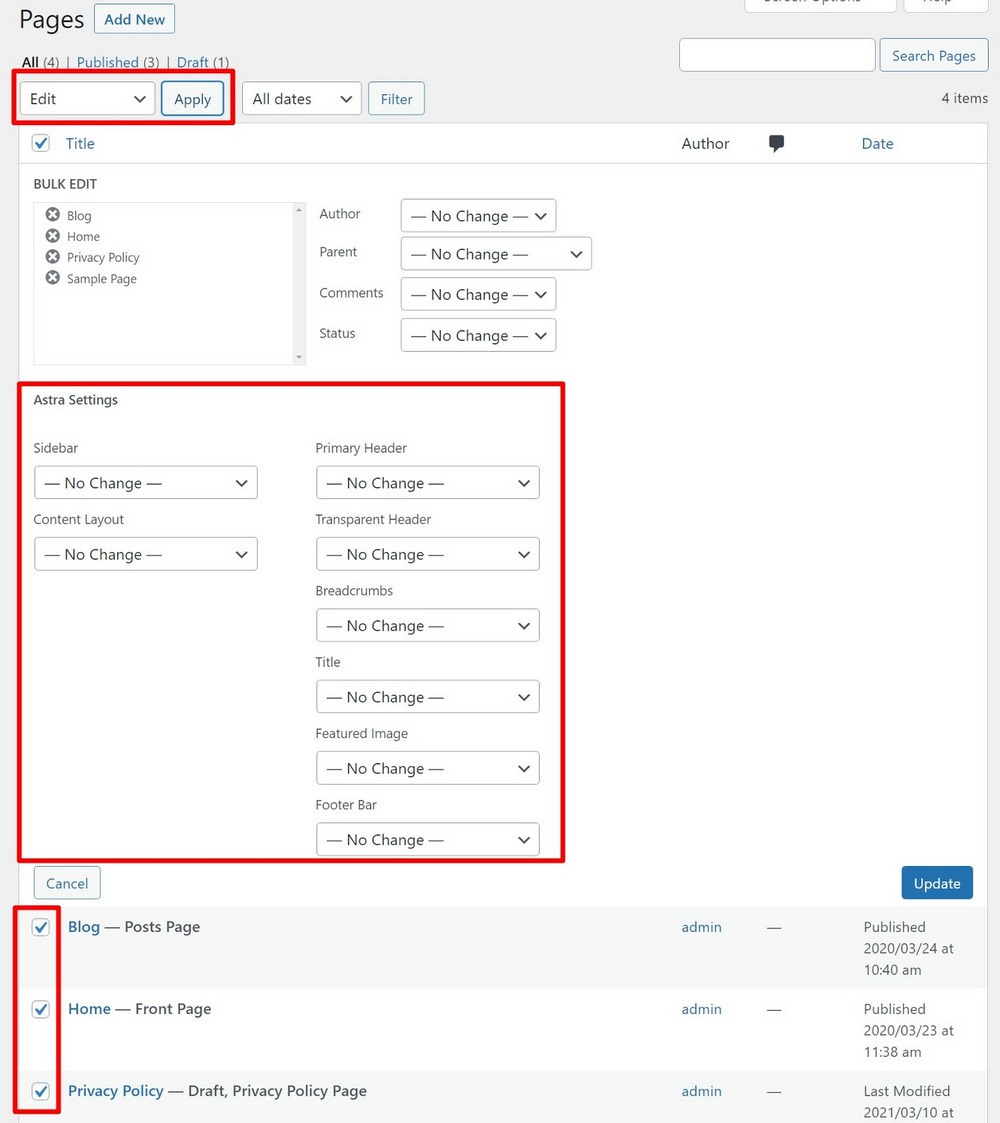The height and width of the screenshot is (1123, 1000).
Task: Uncheck the Blog page checkbox
Action: 41,927
